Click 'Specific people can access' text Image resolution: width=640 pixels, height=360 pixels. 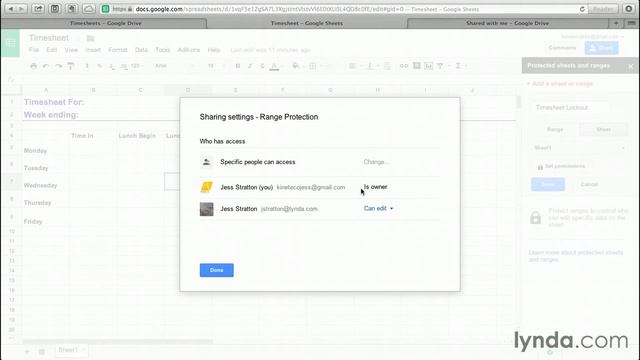coord(258,162)
